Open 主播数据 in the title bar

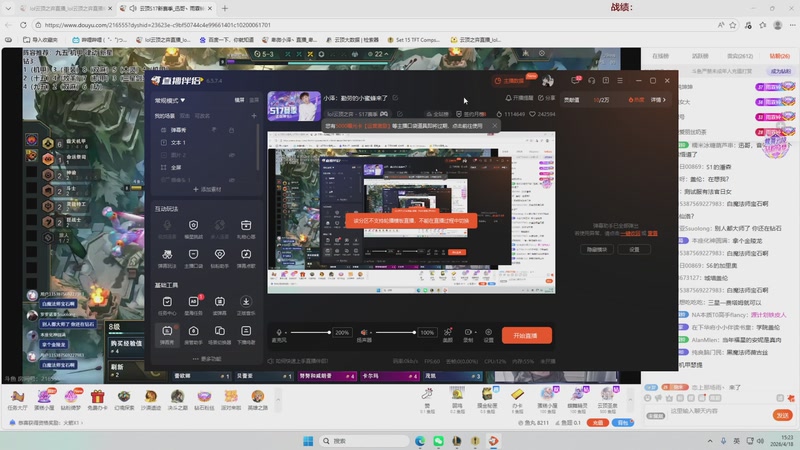click(510, 81)
